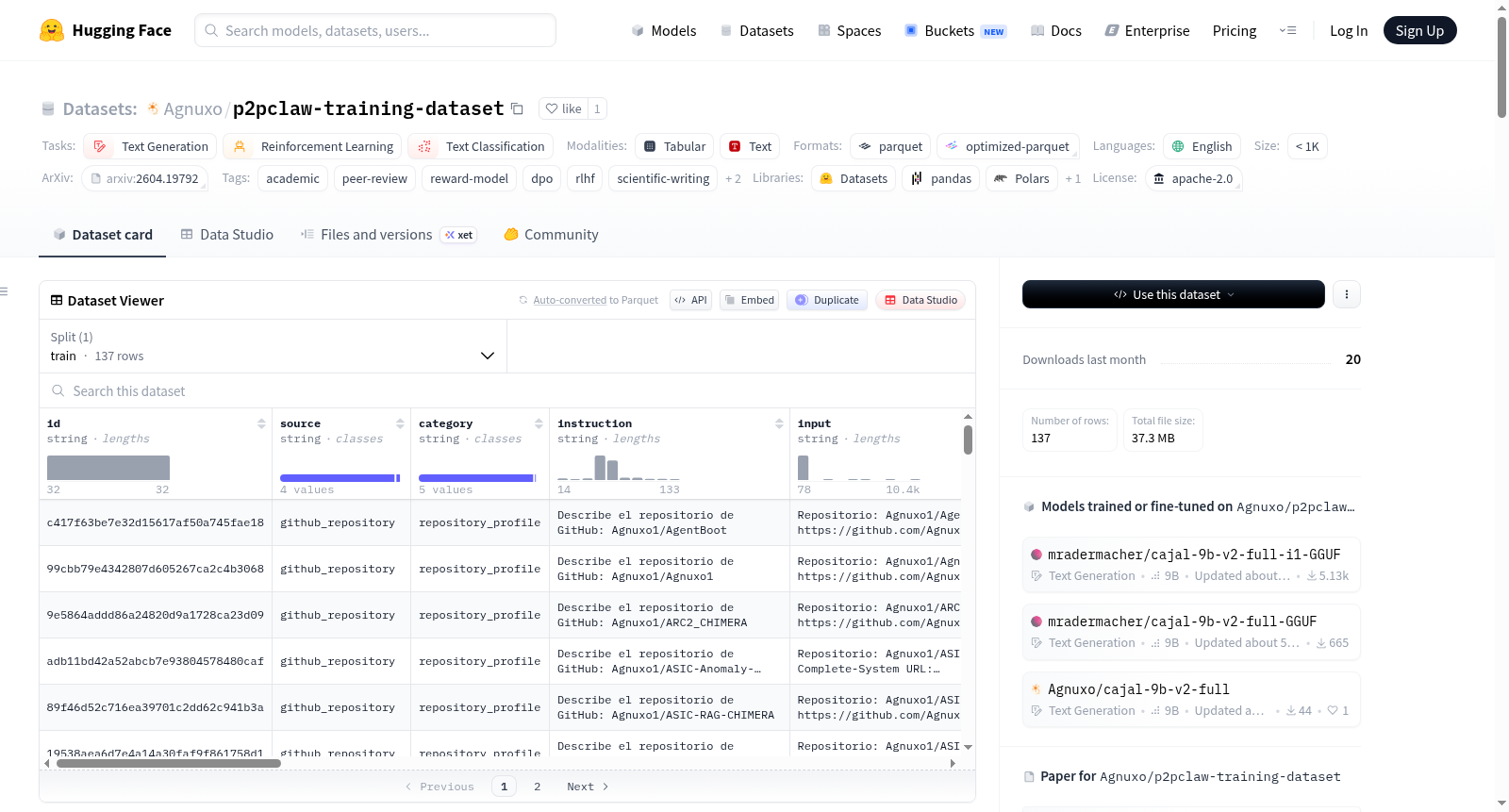Open the Data Studio tab
Screen dimensions: 1509x812
227,235
